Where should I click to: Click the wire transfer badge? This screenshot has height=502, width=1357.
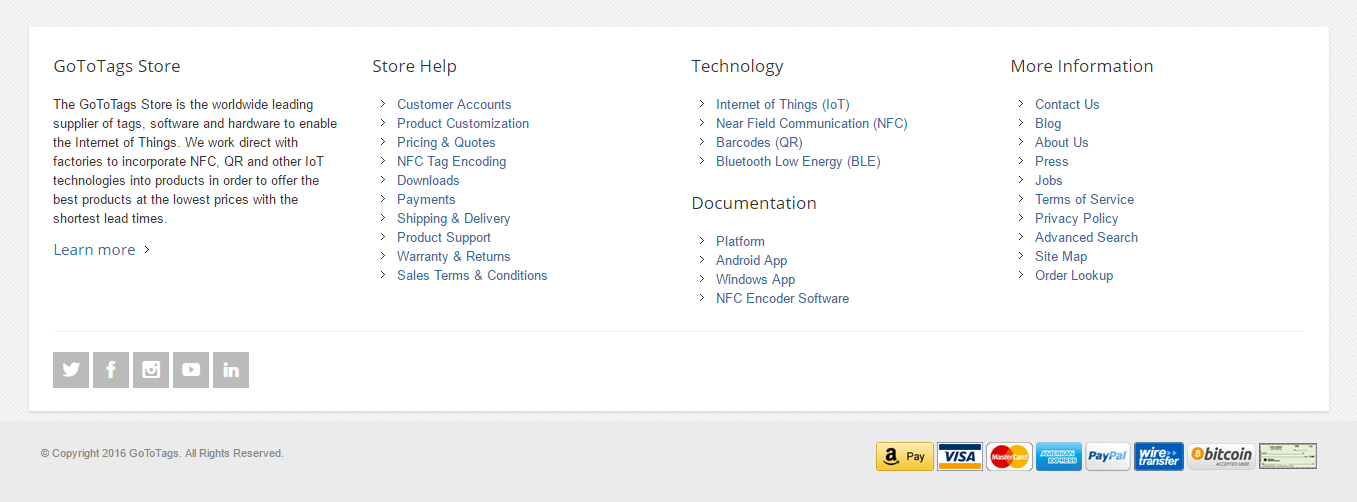coord(1159,456)
